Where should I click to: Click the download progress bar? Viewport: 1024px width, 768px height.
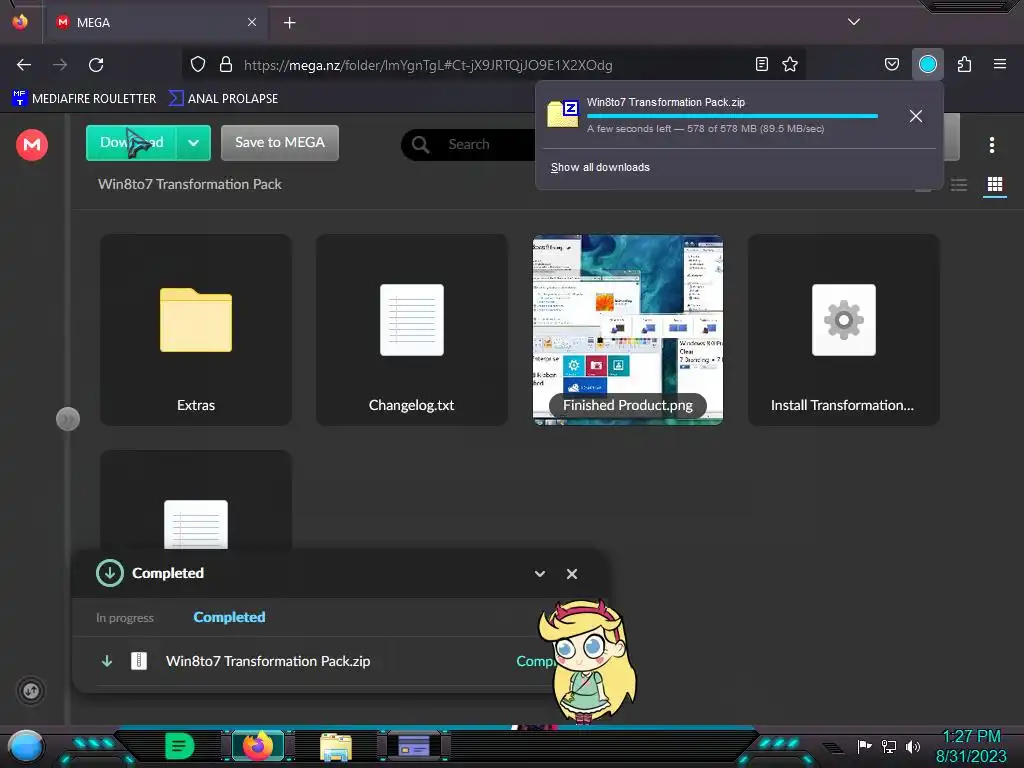pos(732,116)
